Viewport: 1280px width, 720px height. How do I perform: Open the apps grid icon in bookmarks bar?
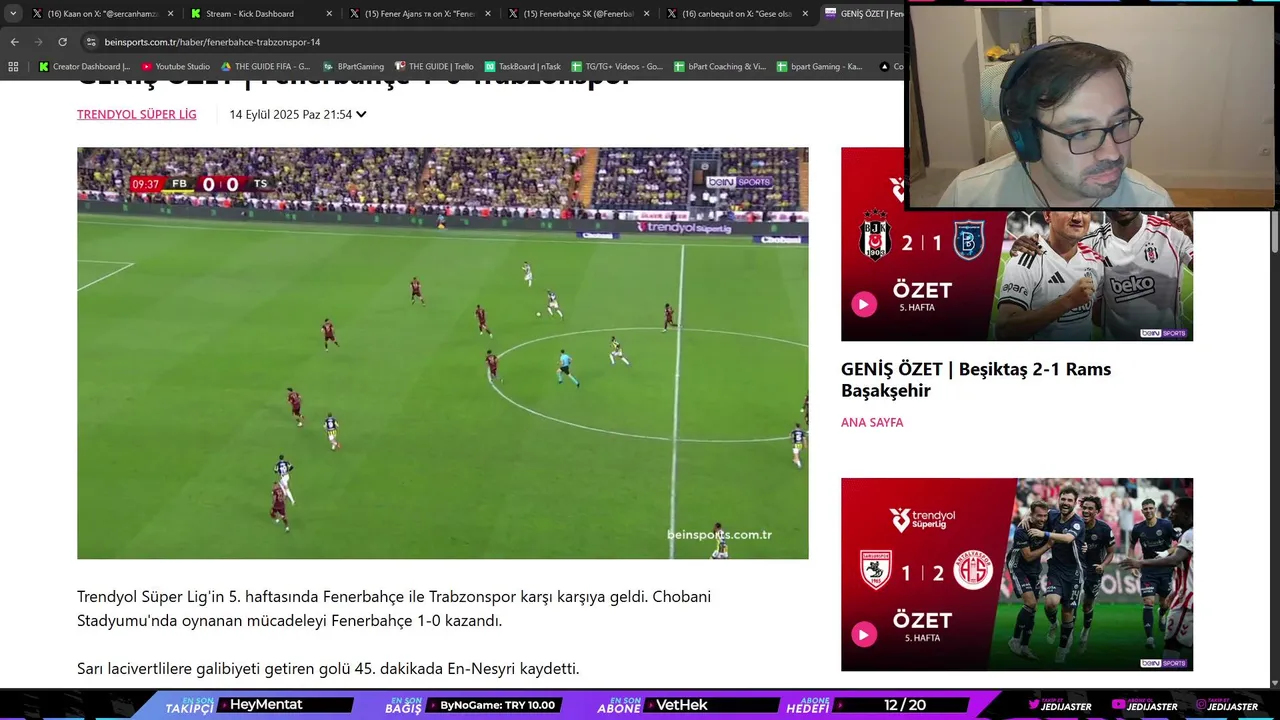pyautogui.click(x=13, y=67)
